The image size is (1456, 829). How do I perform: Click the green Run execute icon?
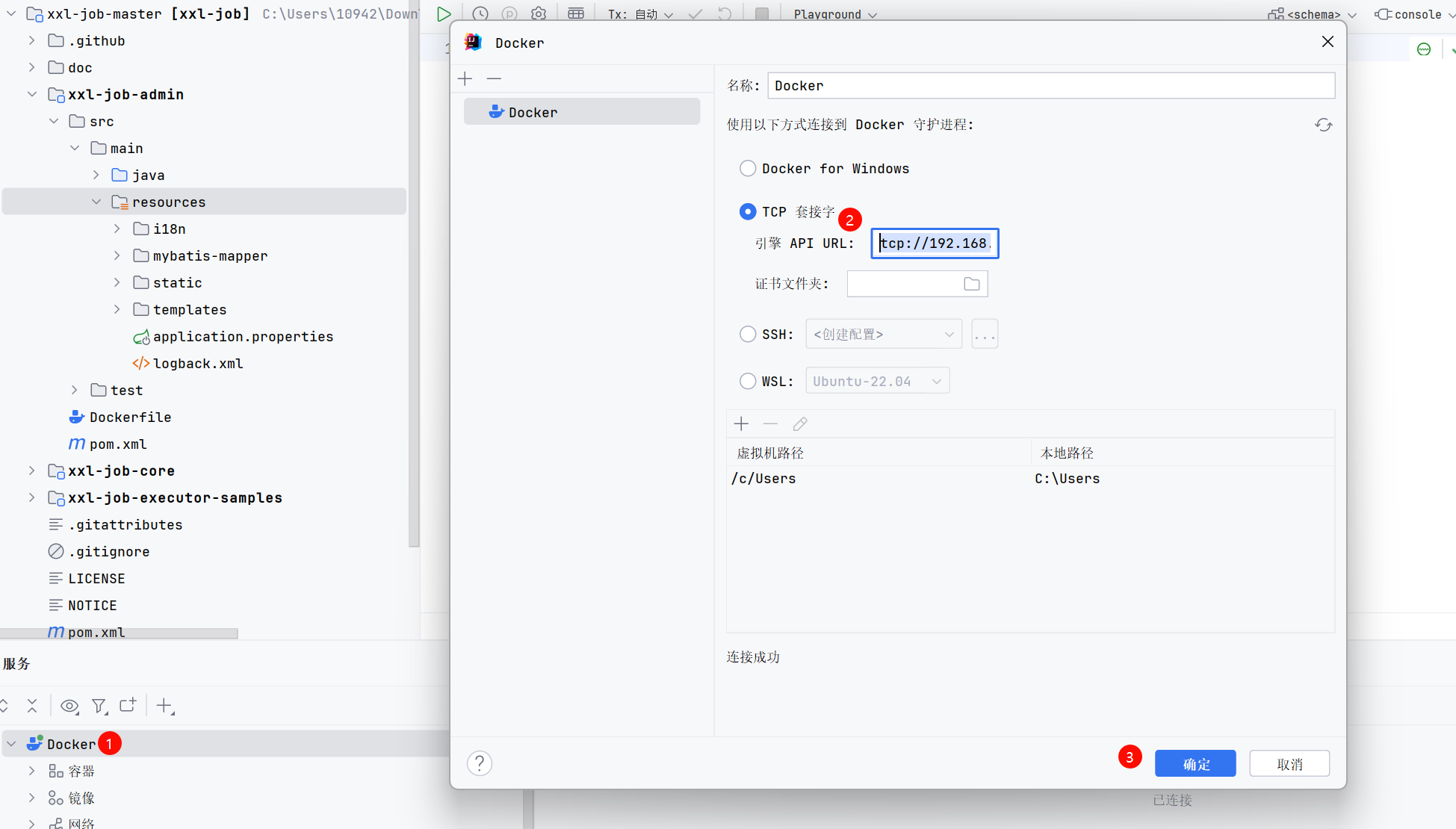(x=444, y=14)
